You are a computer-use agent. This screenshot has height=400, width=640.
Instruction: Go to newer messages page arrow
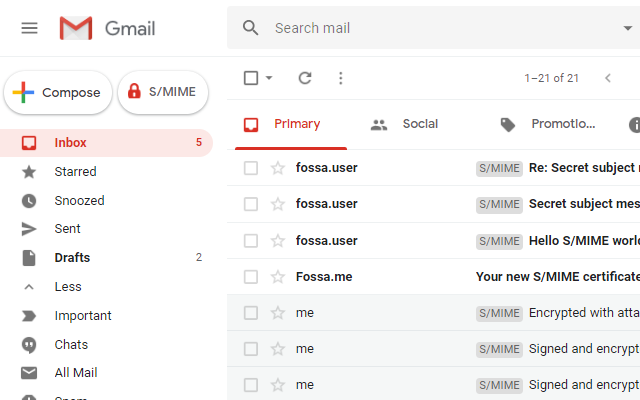[x=608, y=78]
